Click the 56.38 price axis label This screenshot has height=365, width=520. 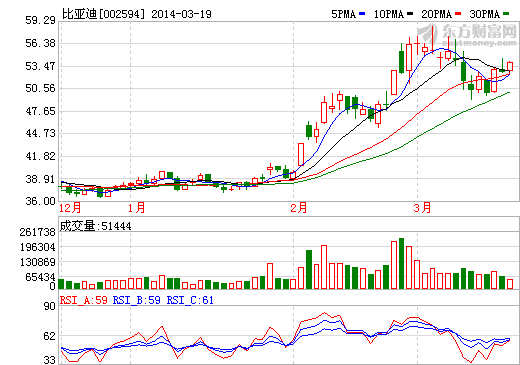(40, 43)
